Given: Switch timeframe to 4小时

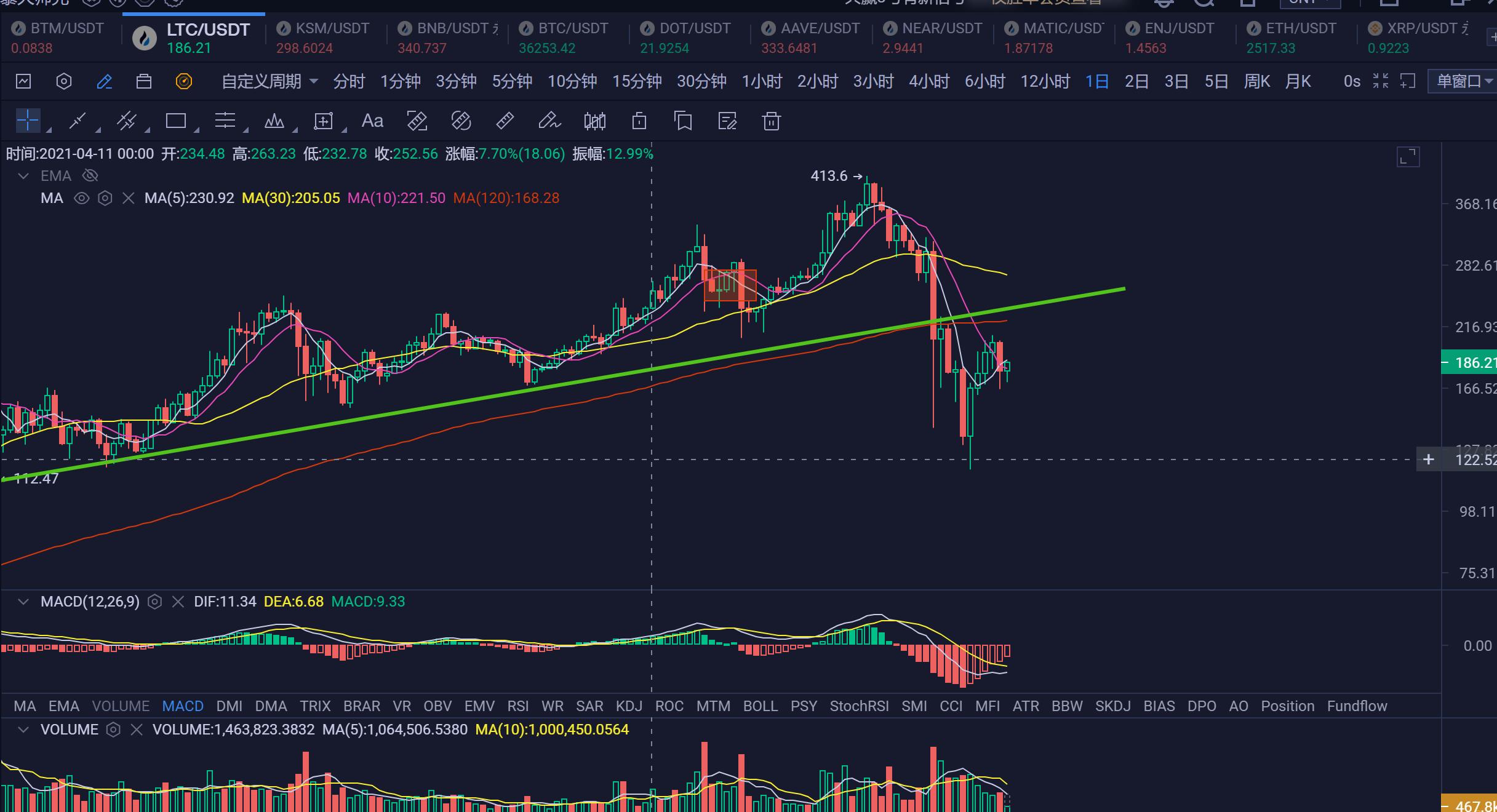Looking at the screenshot, I should [928, 81].
